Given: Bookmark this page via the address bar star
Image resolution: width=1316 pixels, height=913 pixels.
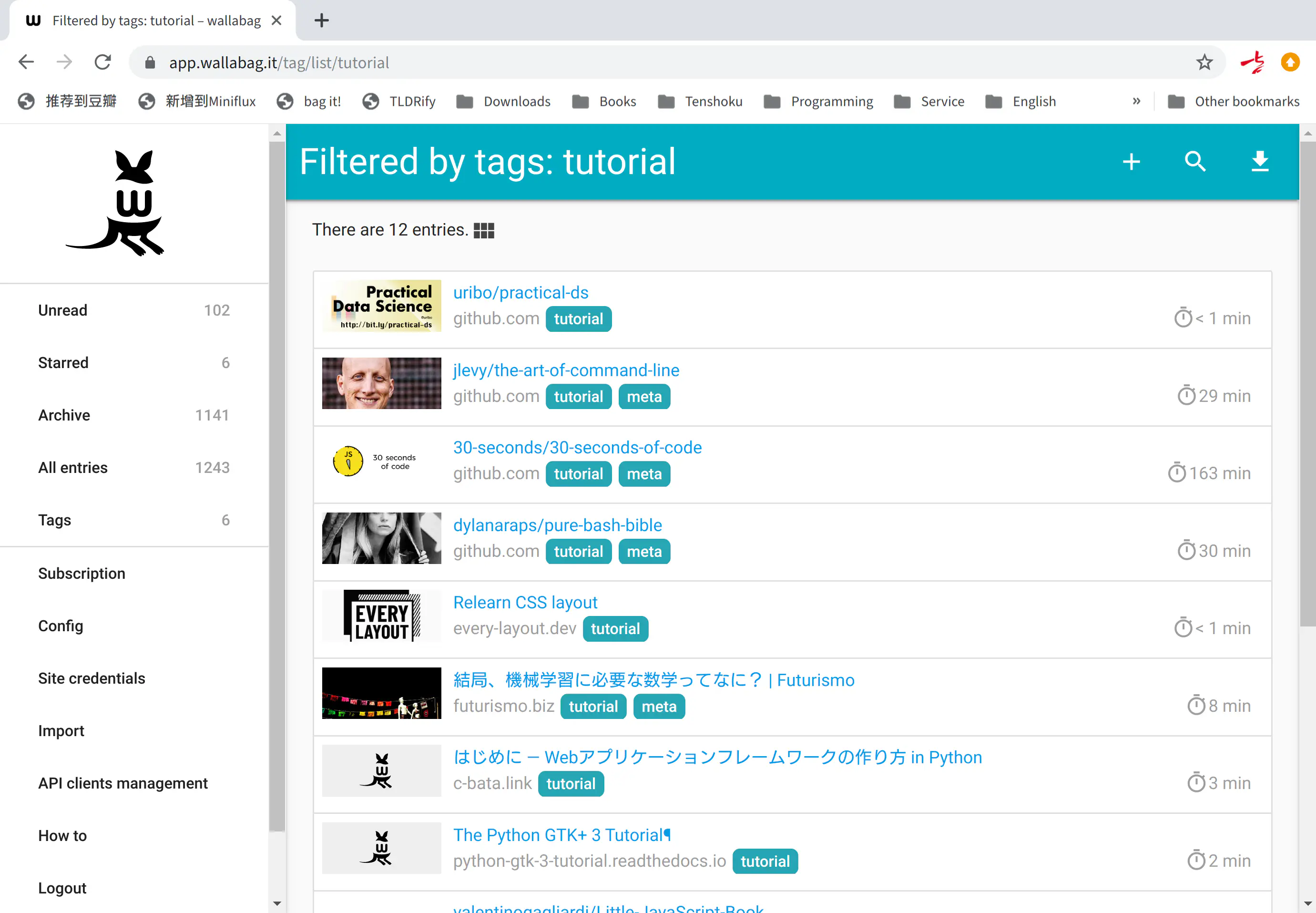Looking at the screenshot, I should click(1204, 62).
